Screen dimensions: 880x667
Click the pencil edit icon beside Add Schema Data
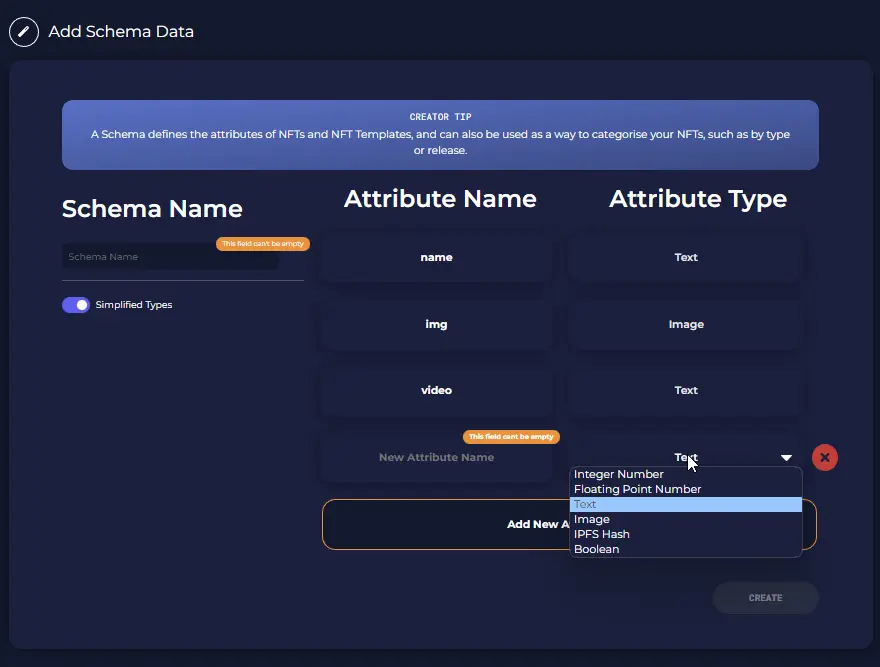coord(24,31)
